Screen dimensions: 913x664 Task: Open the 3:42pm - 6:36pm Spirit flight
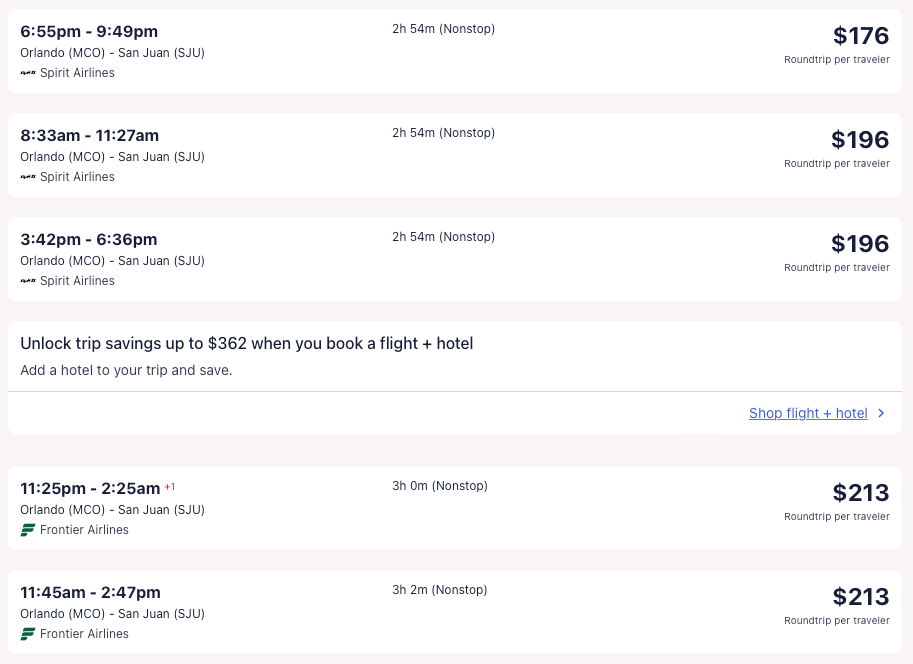[x=88, y=239]
